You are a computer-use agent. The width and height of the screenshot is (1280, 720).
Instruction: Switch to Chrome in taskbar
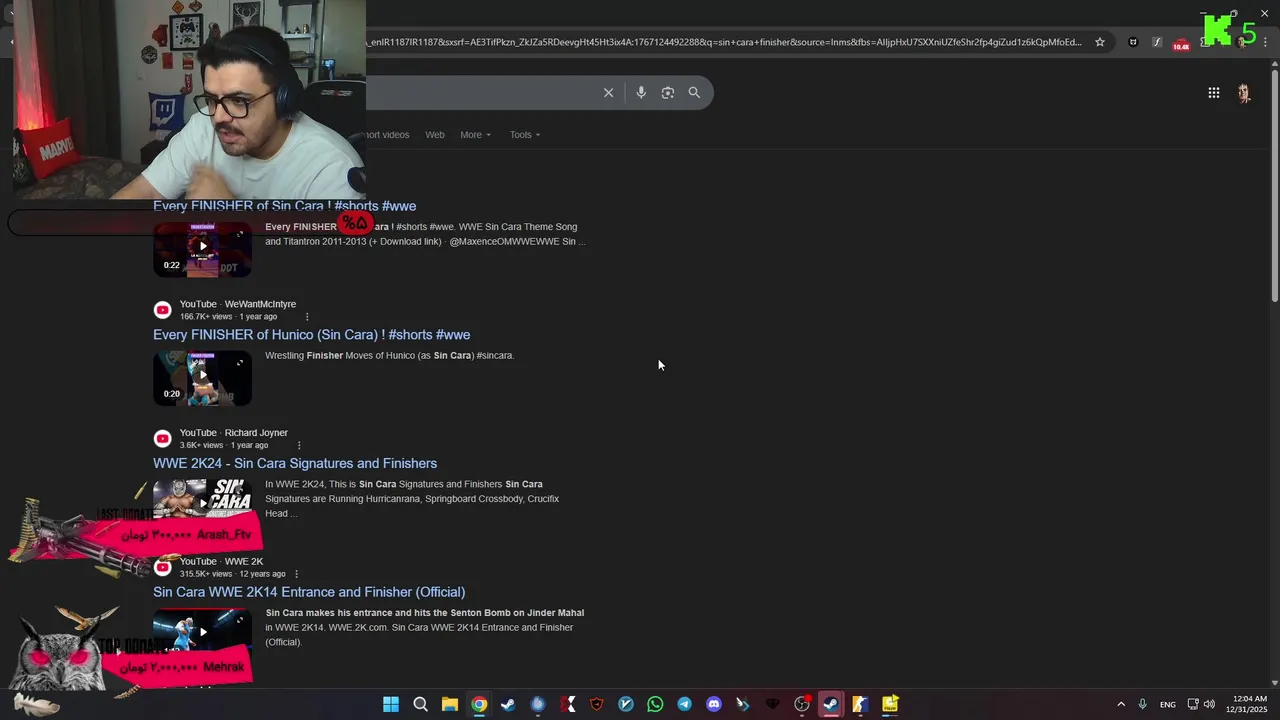point(479,704)
